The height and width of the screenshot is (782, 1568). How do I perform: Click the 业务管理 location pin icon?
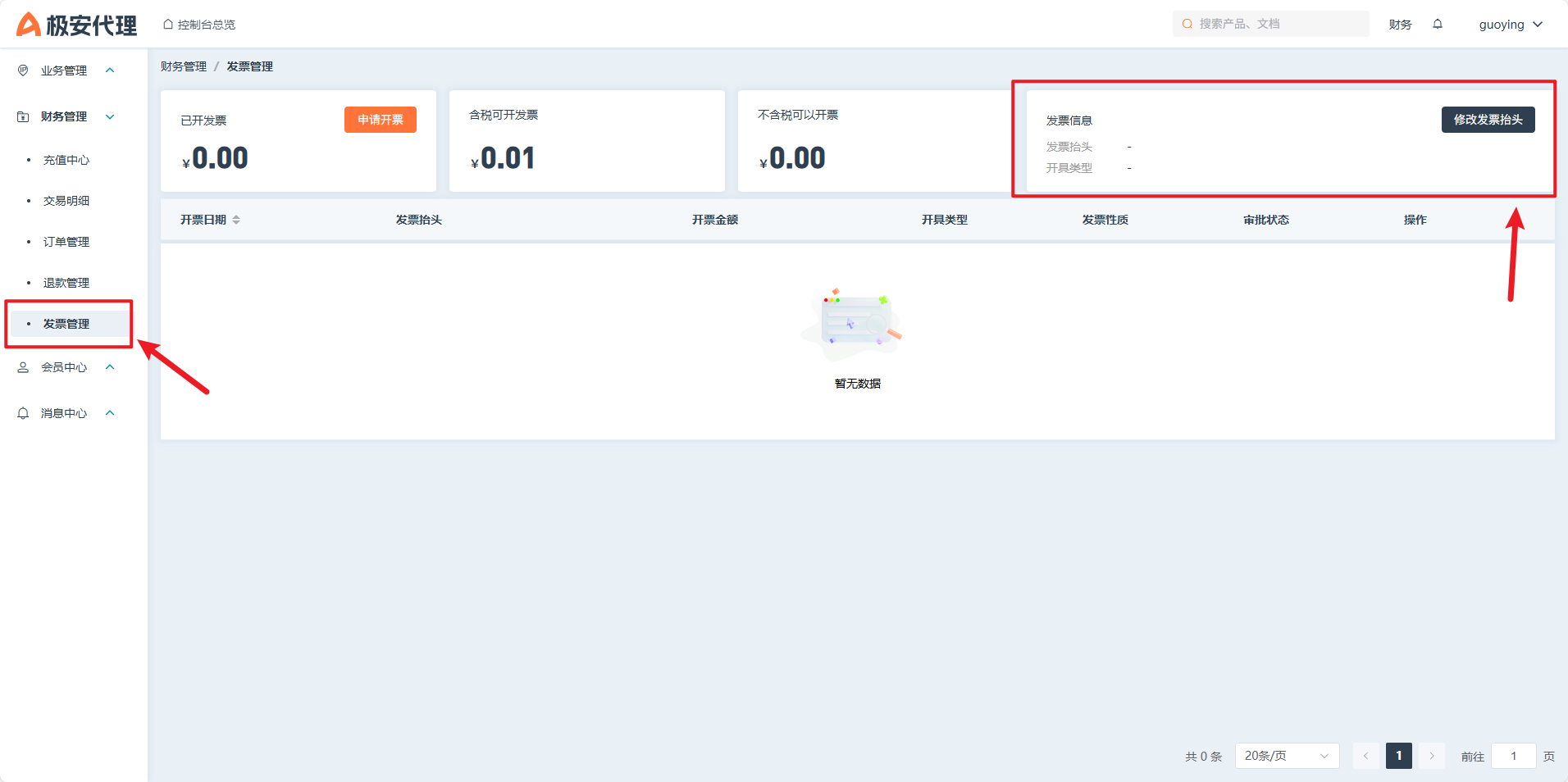pyautogui.click(x=23, y=70)
